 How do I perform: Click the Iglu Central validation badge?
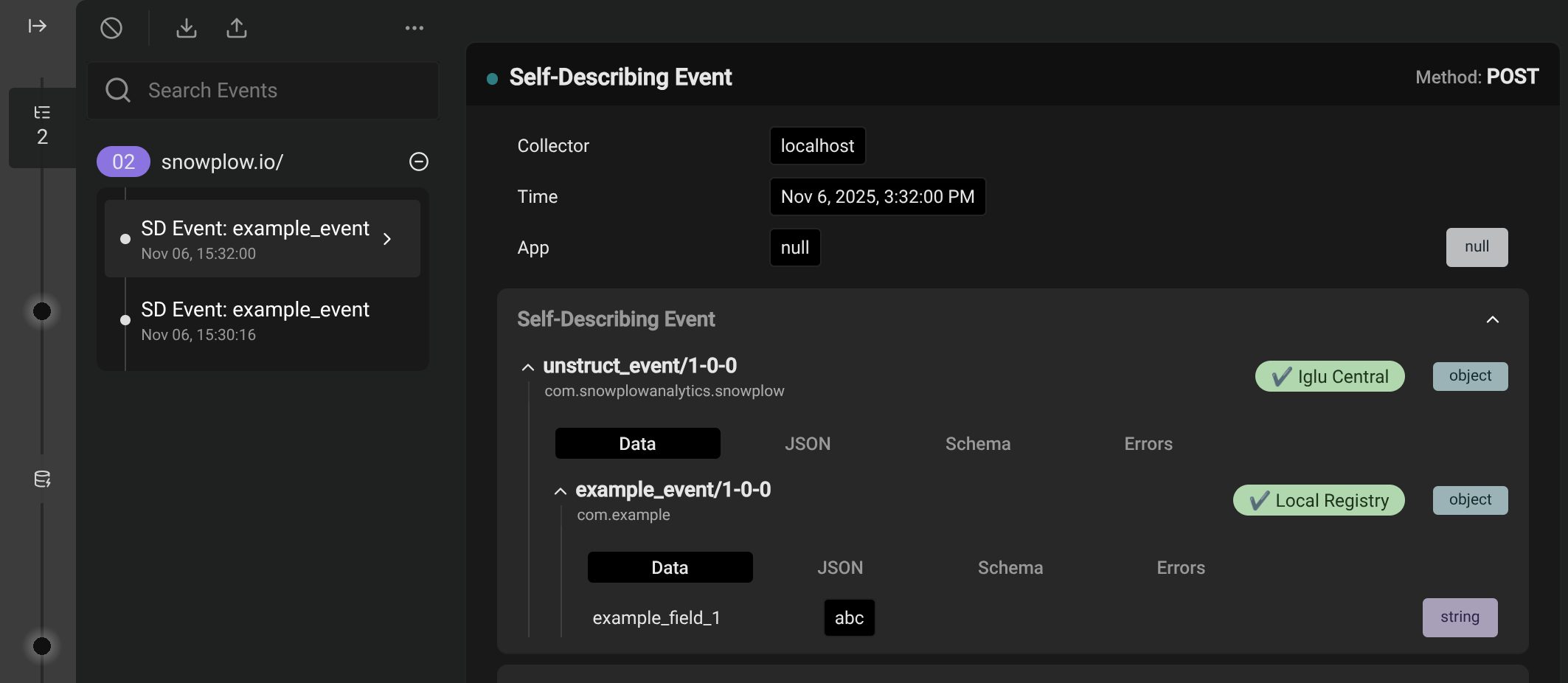[x=1329, y=376]
